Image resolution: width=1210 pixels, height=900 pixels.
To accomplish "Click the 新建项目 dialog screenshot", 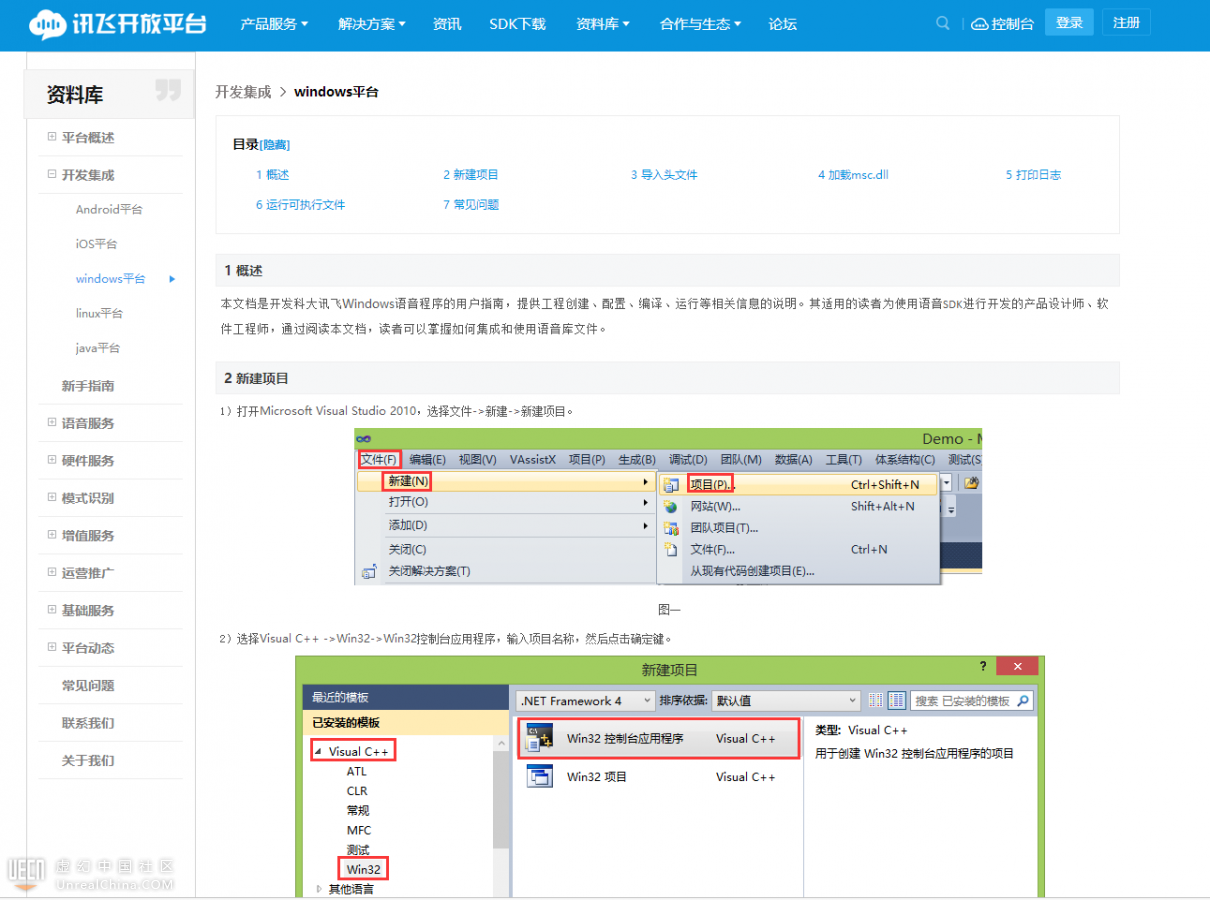I will [670, 776].
